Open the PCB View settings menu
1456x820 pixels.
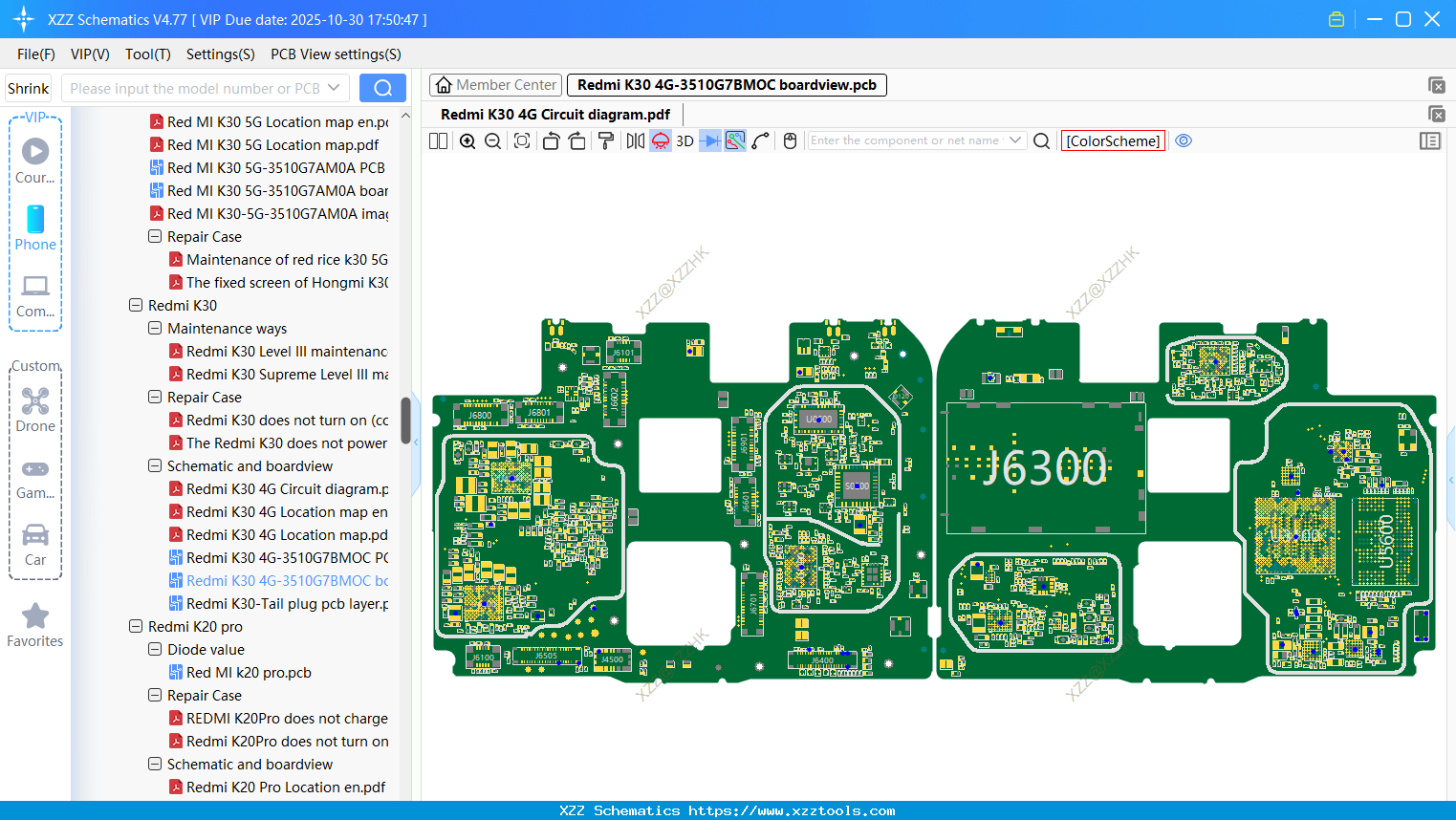tap(335, 54)
